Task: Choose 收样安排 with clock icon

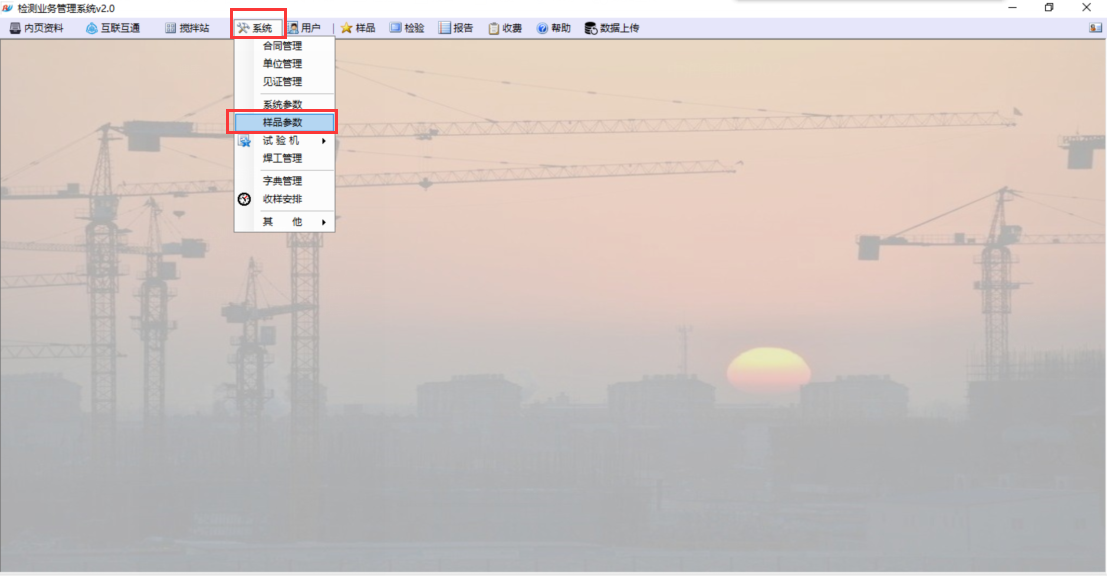Action: coord(285,199)
